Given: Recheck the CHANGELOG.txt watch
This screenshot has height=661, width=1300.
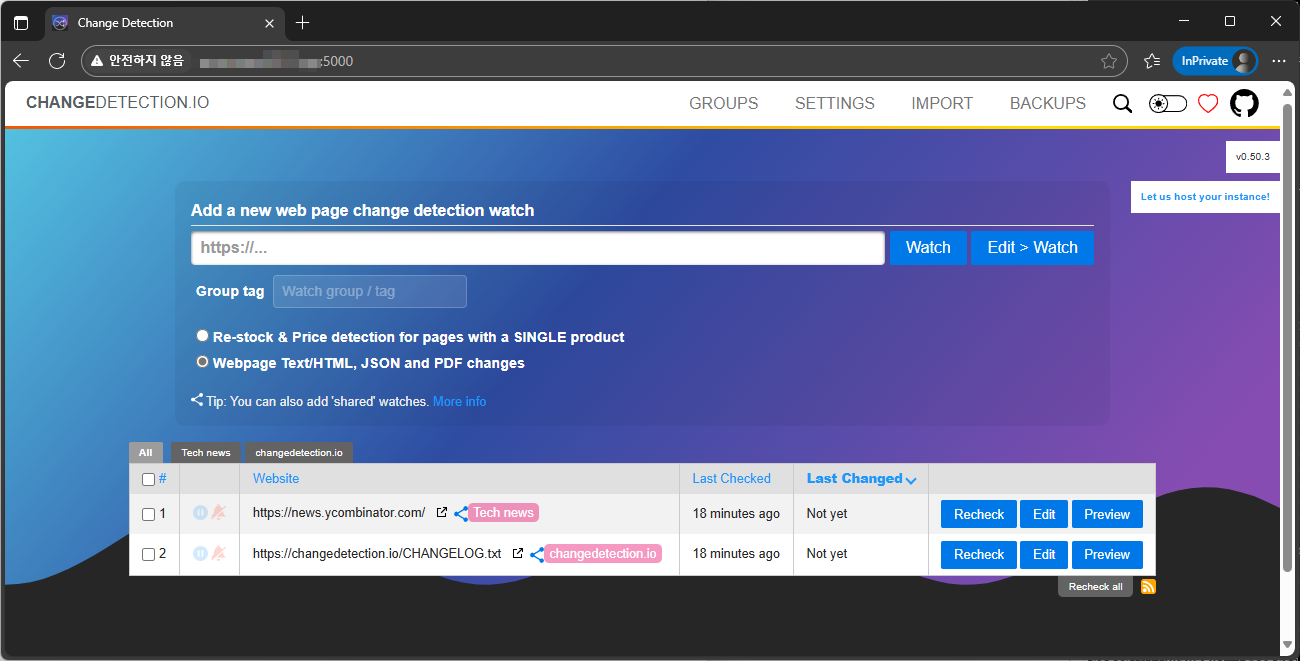Looking at the screenshot, I should [979, 554].
